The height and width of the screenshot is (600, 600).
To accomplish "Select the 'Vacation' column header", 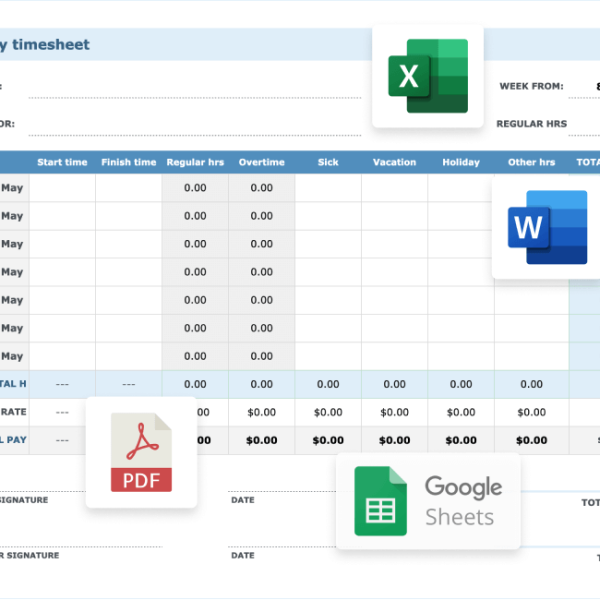I will point(395,162).
